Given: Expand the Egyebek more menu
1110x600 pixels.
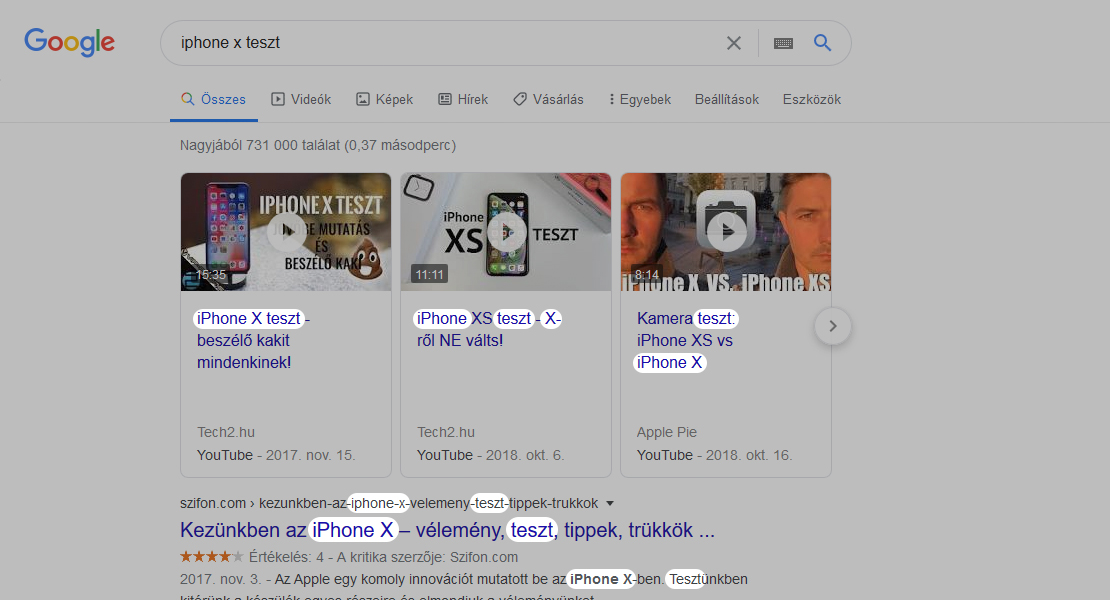Looking at the screenshot, I should click(639, 100).
